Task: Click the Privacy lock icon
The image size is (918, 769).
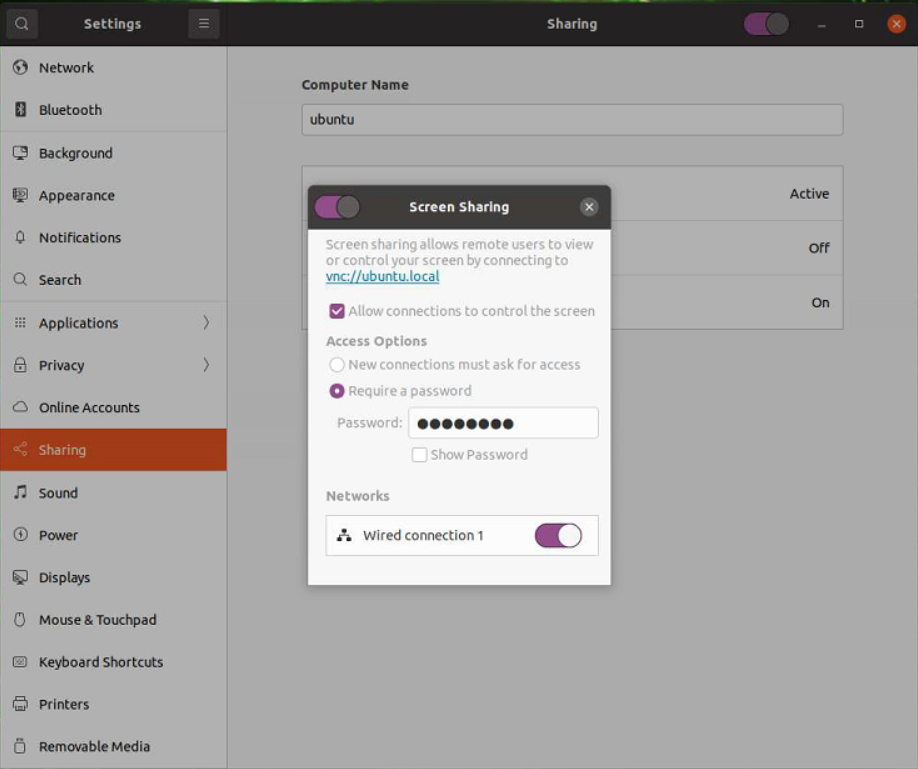Action: (20, 365)
